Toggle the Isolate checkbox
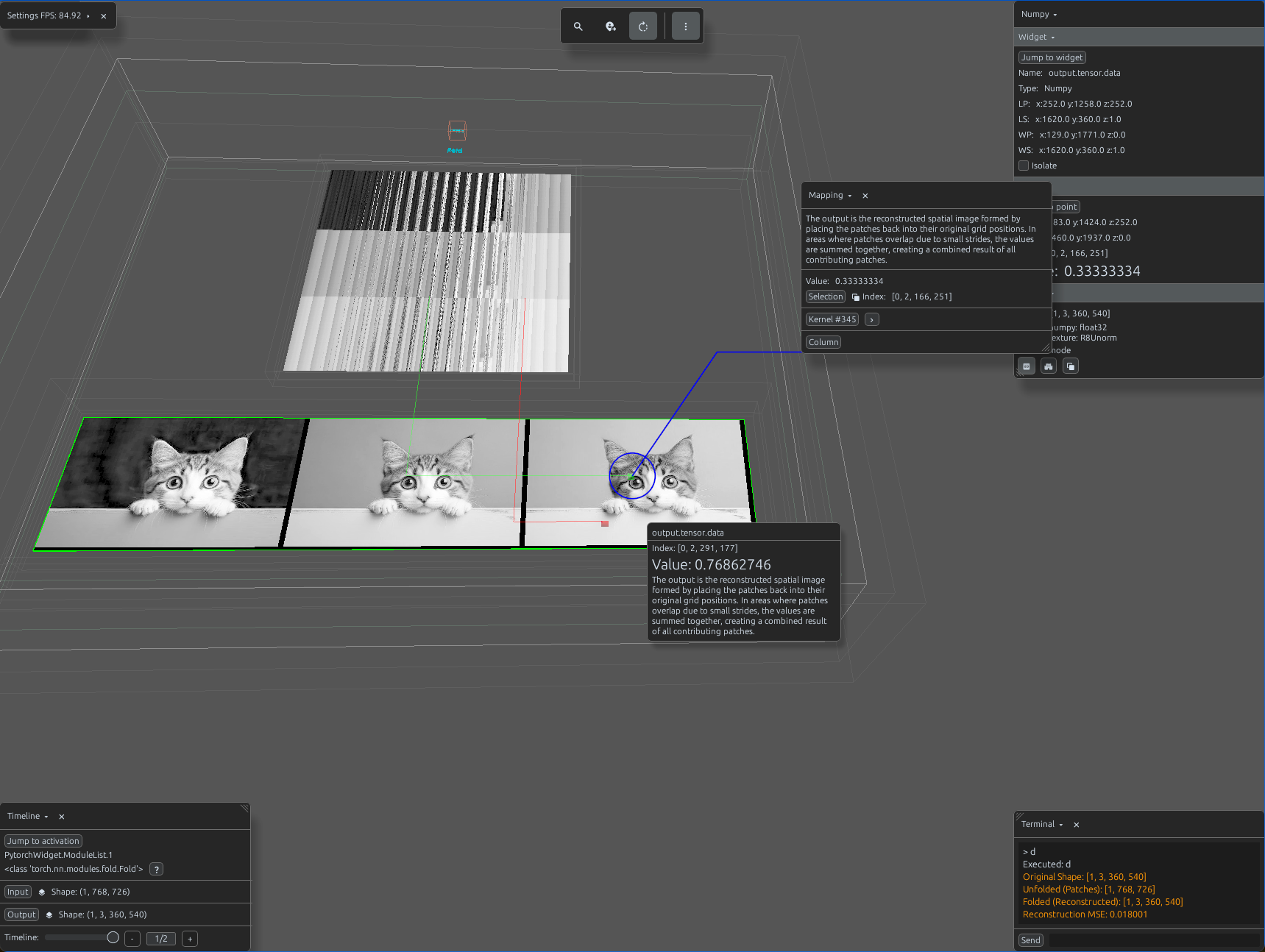 tap(1024, 166)
